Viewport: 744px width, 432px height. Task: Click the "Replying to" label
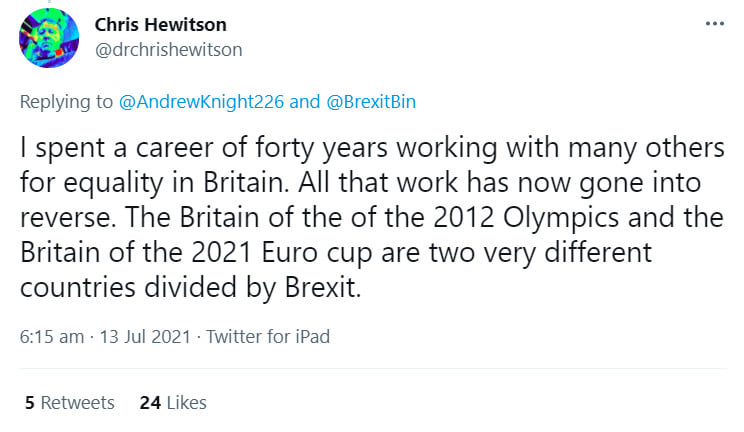64,102
